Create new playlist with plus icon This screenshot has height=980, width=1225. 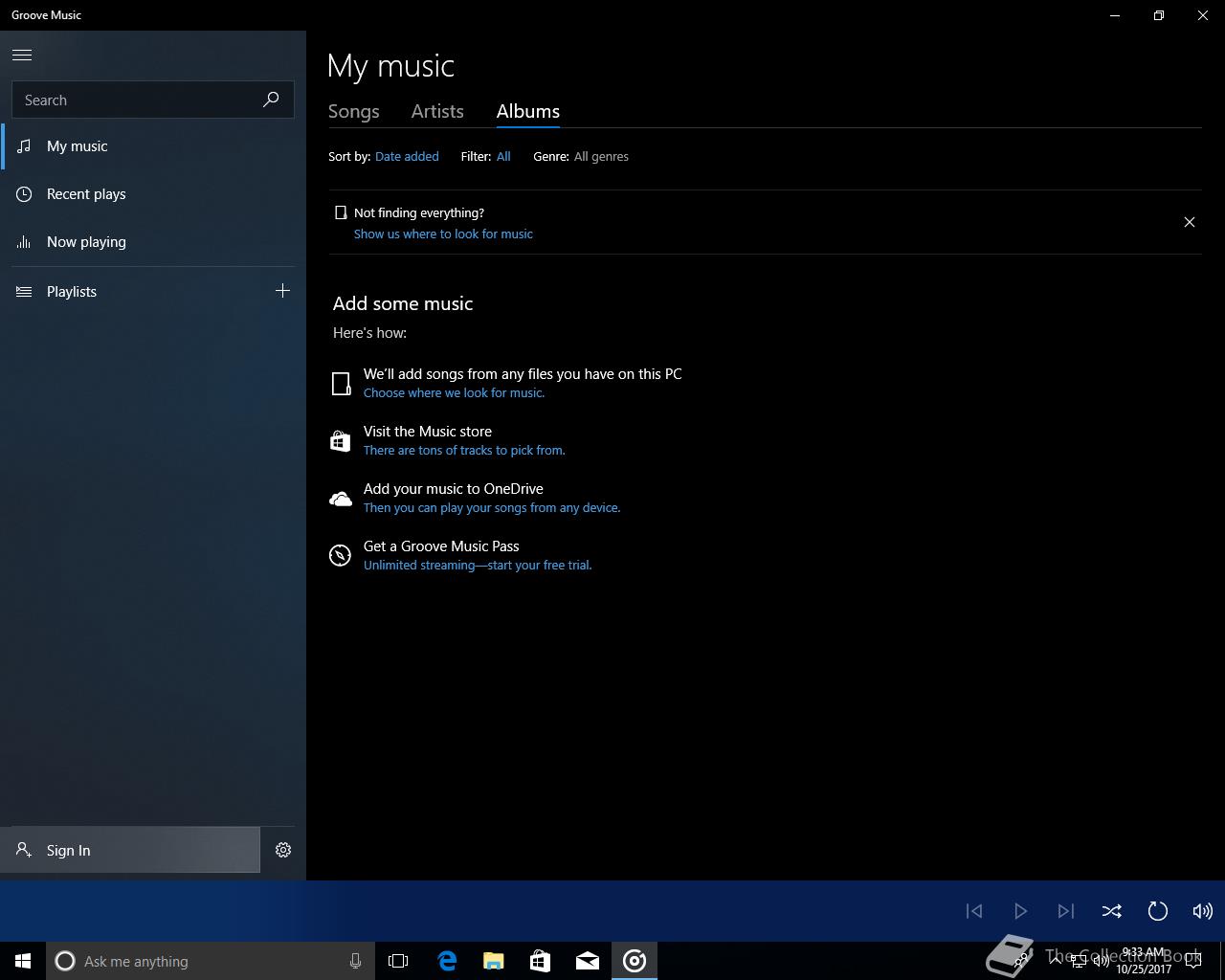click(282, 291)
